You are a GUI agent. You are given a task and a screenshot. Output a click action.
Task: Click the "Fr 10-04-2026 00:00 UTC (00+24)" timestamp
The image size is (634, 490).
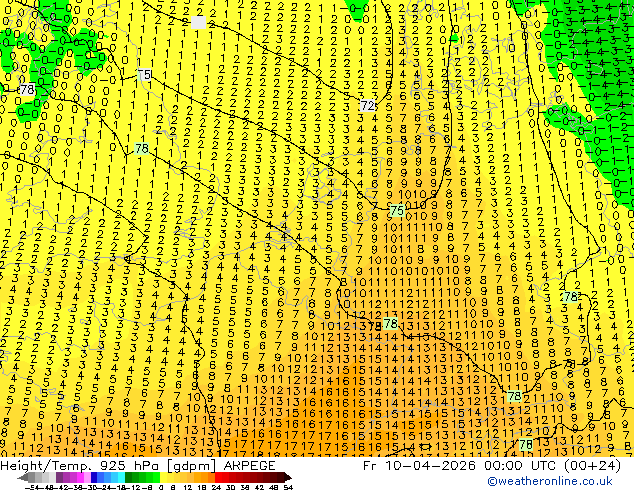[x=492, y=465]
